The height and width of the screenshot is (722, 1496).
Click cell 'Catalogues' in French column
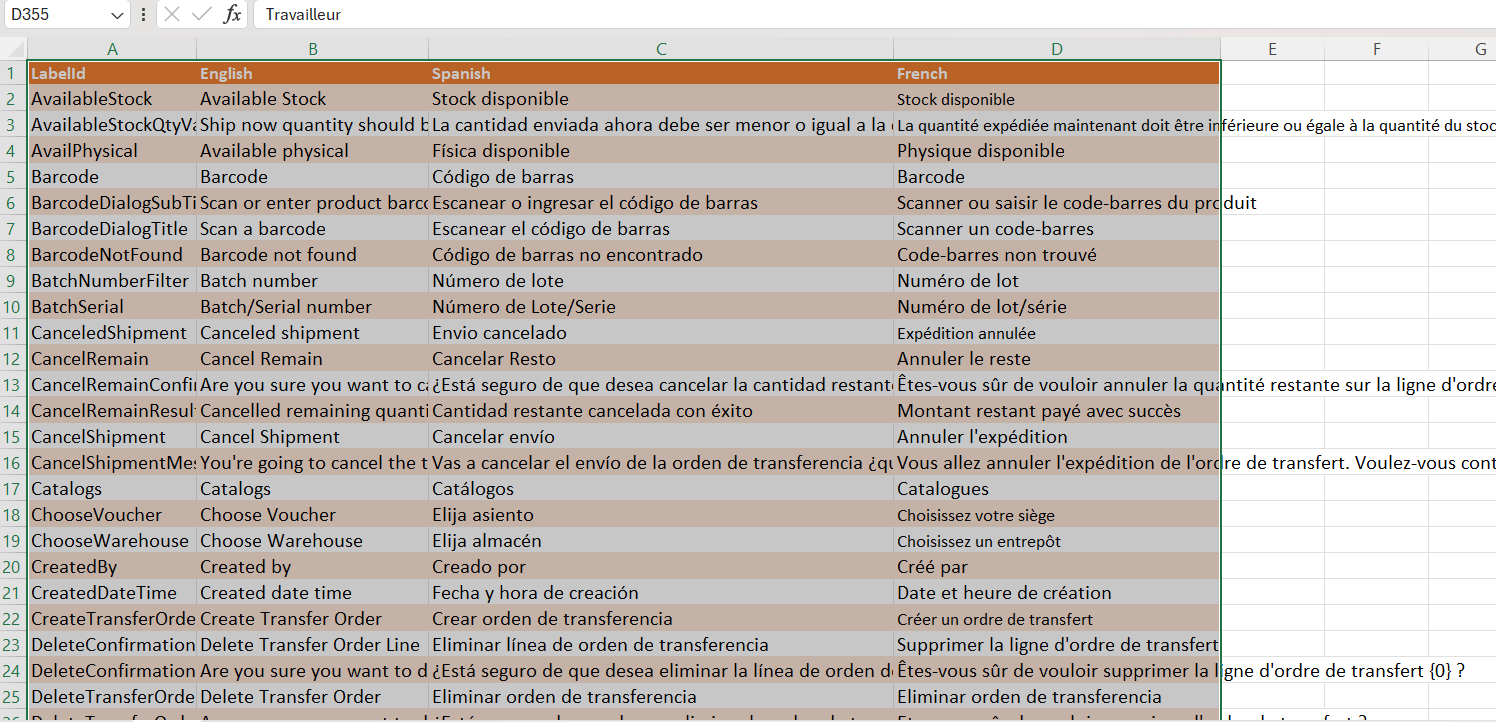pos(1057,489)
